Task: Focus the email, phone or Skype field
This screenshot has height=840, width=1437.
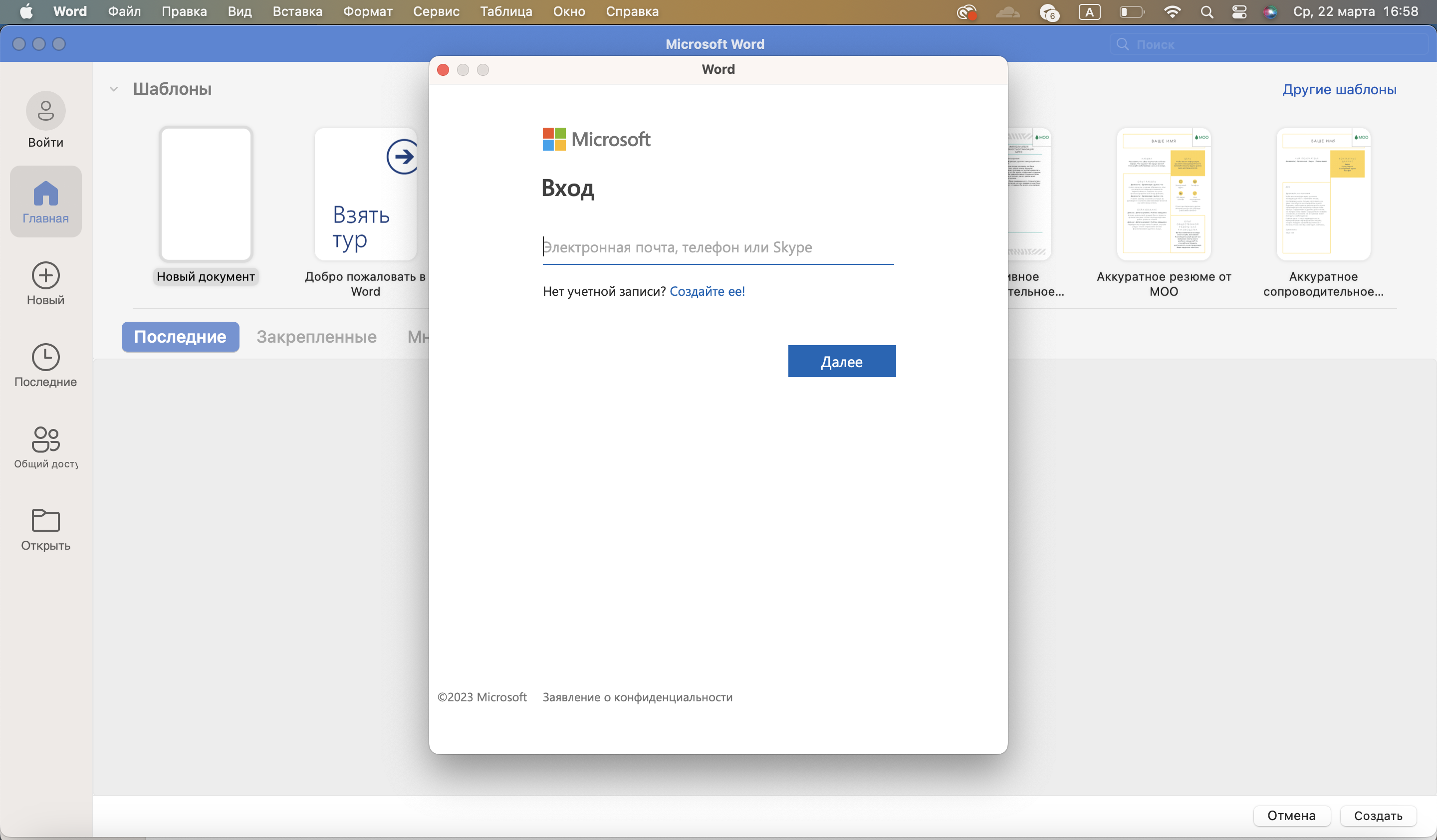Action: click(718, 247)
